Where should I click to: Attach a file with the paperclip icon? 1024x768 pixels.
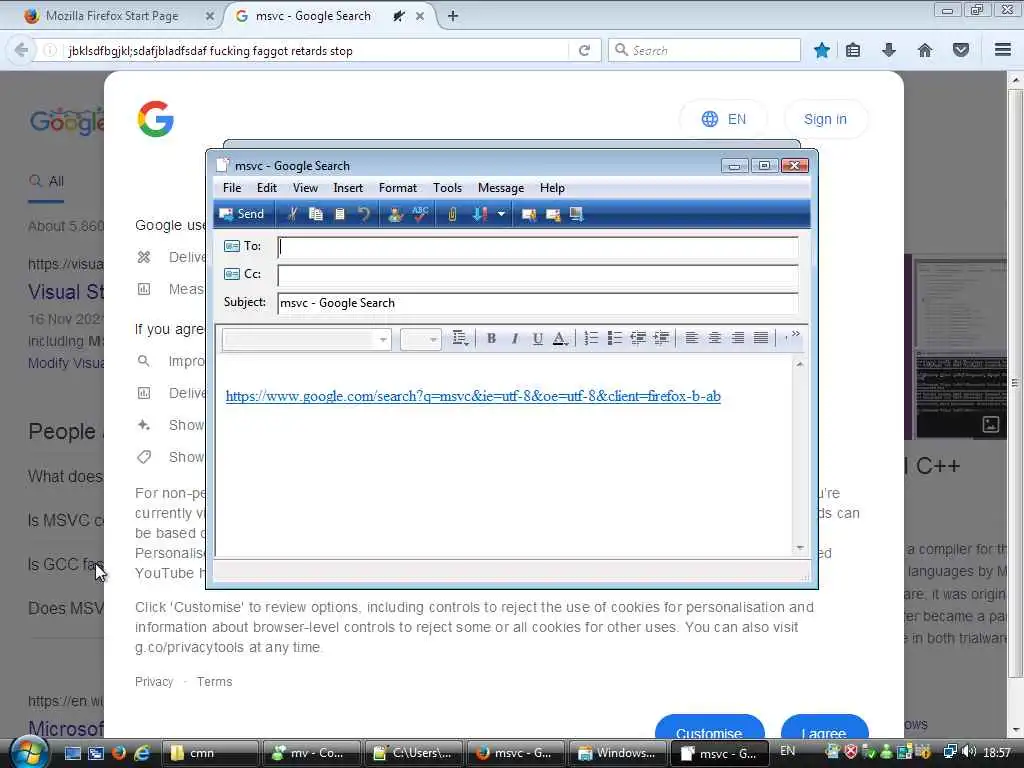coord(452,214)
